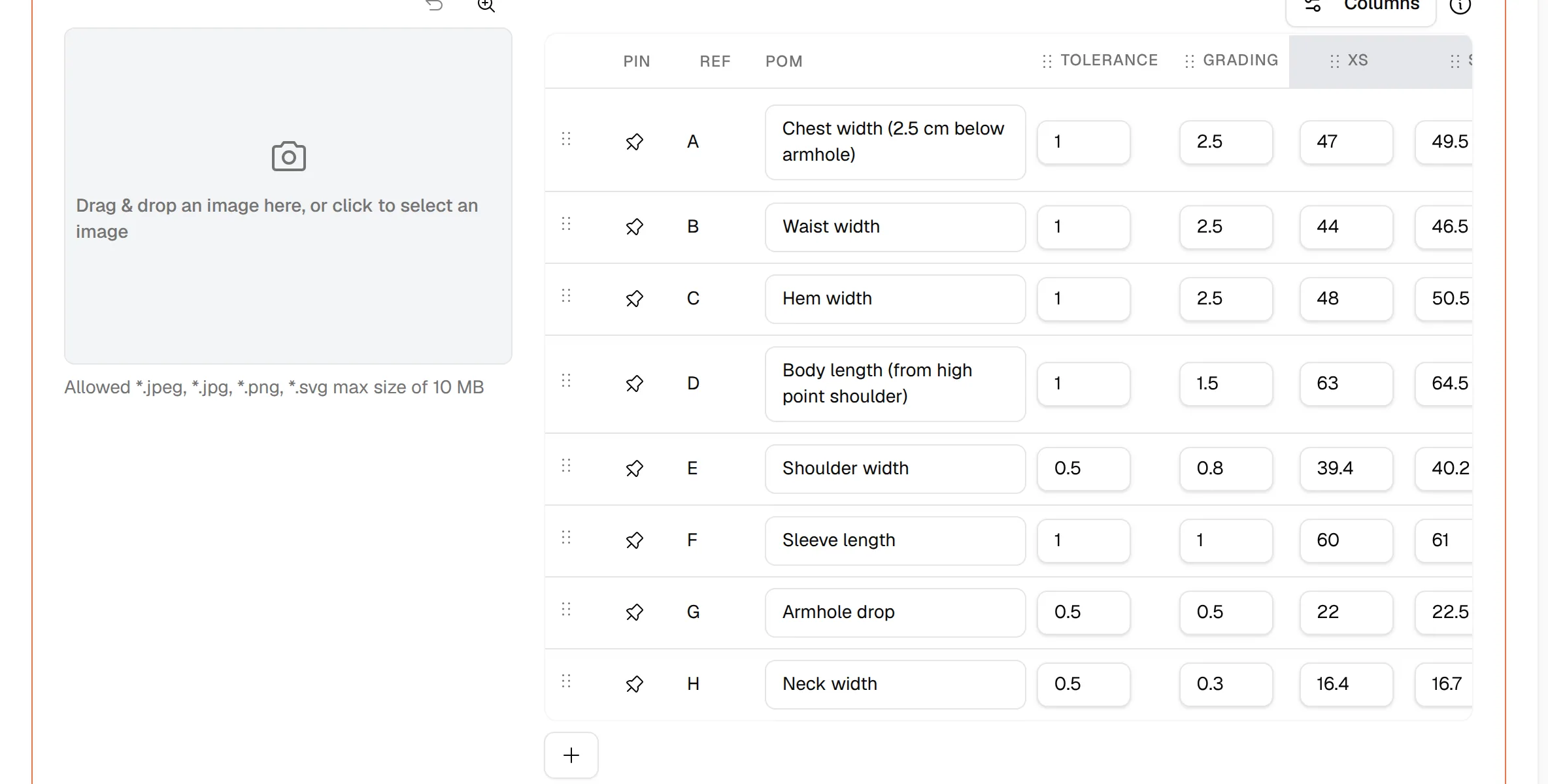This screenshot has width=1548, height=784.
Task: Edit XS value 39.4 for Shoulder width
Action: point(1346,468)
